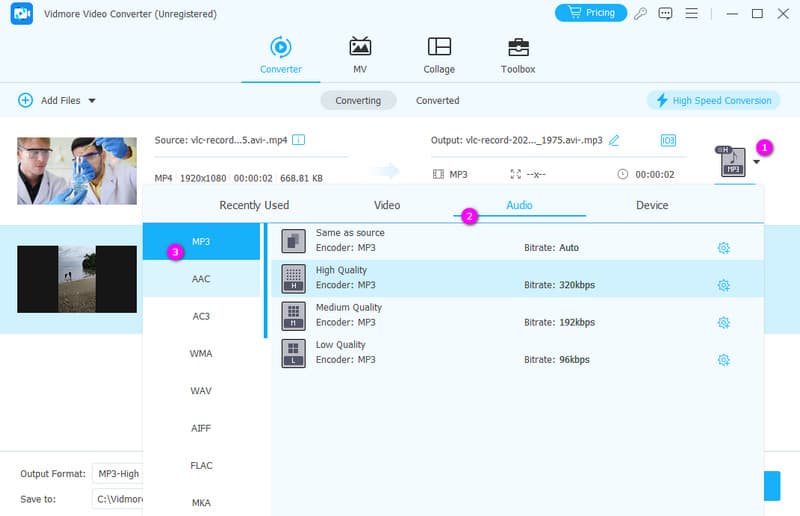Open settings gear for Low Quality preset

[x=723, y=360]
